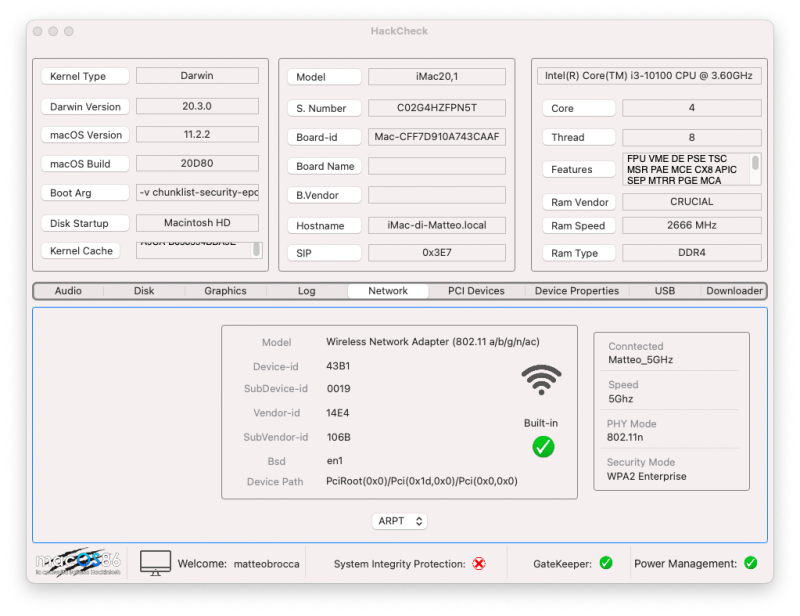Click the green Built-in checkmark icon

(x=543, y=447)
